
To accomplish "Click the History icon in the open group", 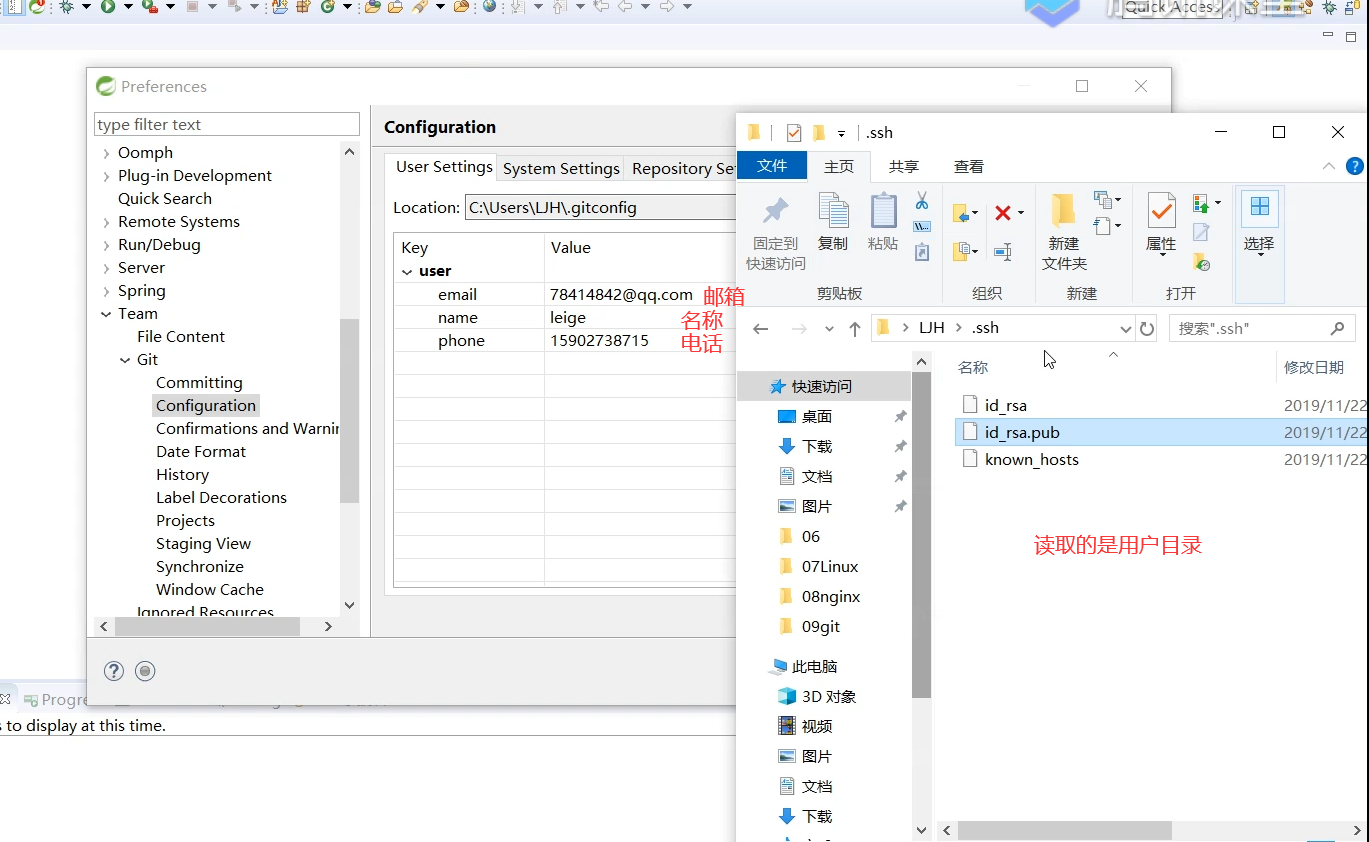I will [x=1202, y=263].
